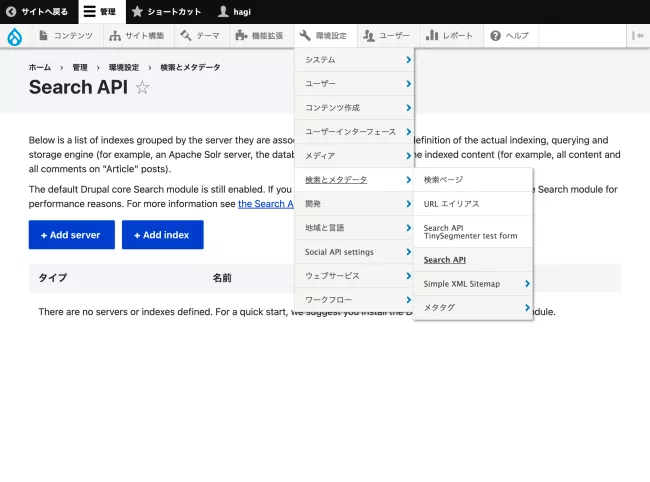The height and width of the screenshot is (482, 650).
Task: Open Social API settings menu entry
Action: (x=354, y=252)
